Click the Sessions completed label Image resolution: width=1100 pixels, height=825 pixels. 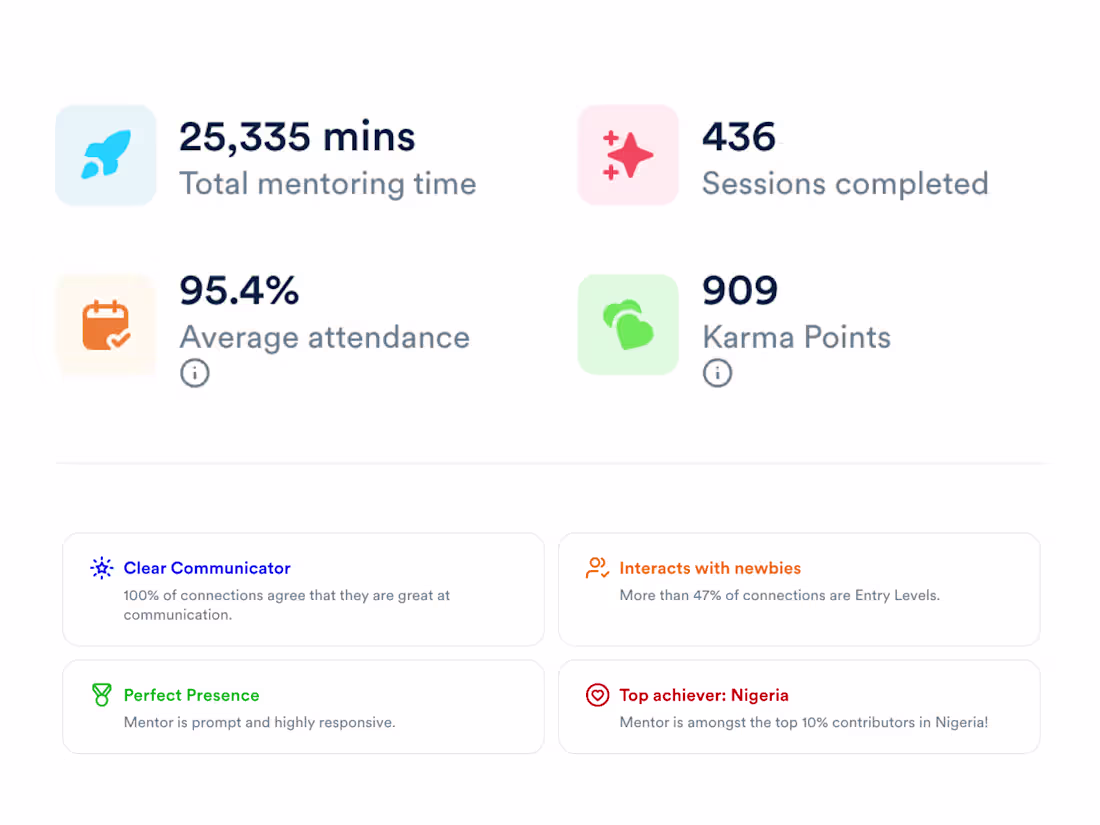pyautogui.click(x=845, y=184)
